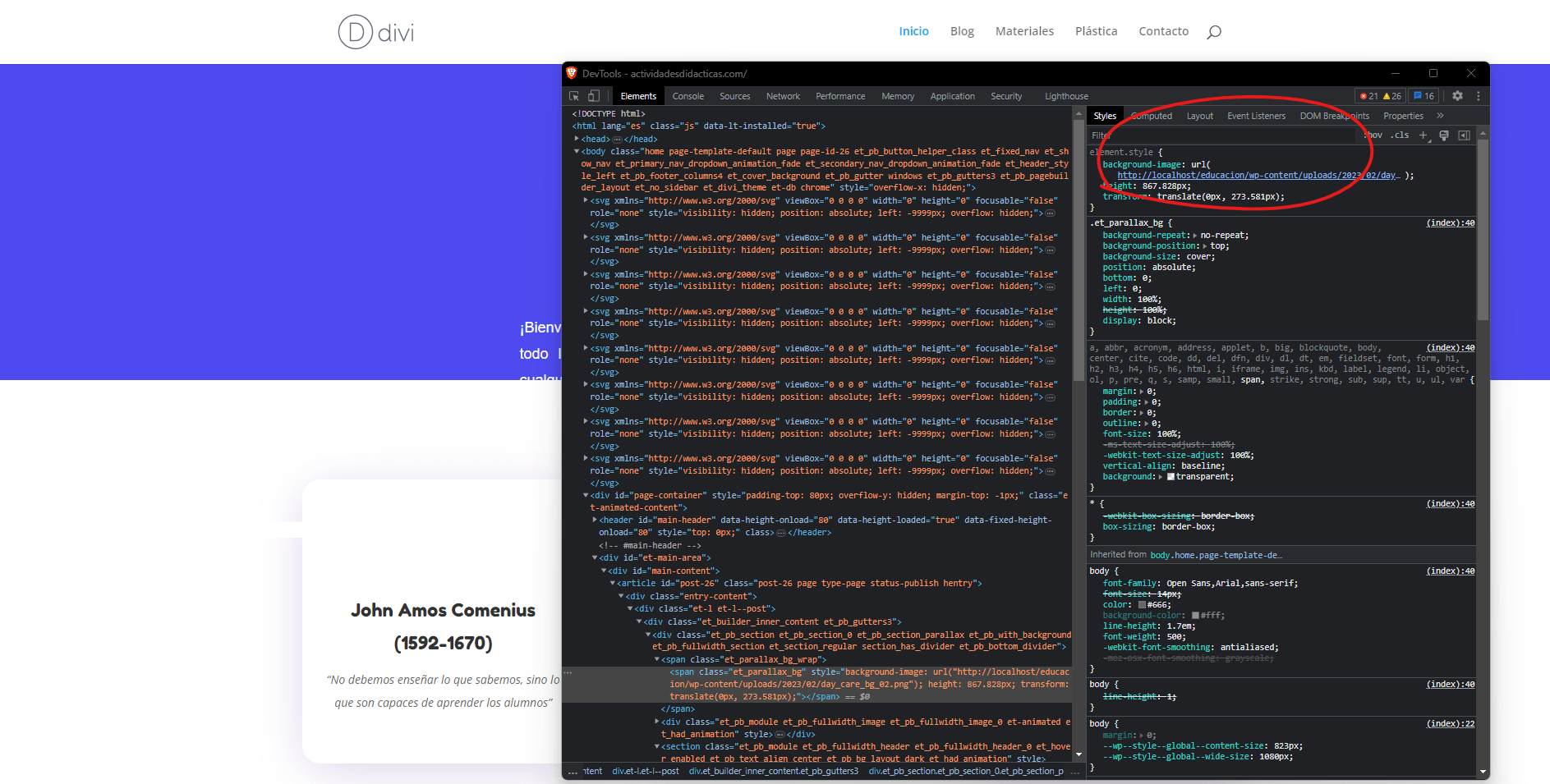Open the DevTools three-dot menu
Viewport: 1550px width, 784px height.
[x=1479, y=96]
